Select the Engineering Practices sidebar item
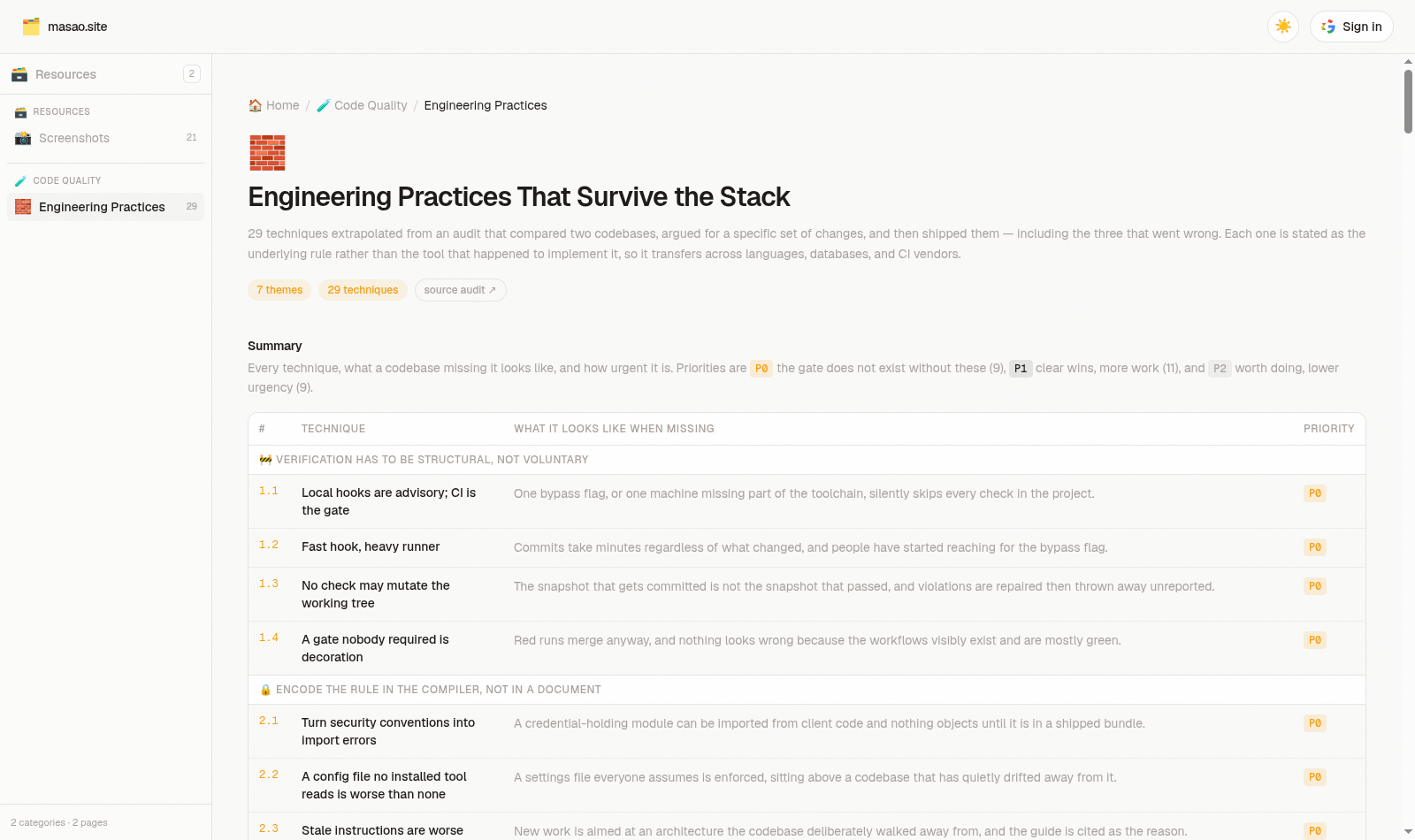 tap(105, 207)
